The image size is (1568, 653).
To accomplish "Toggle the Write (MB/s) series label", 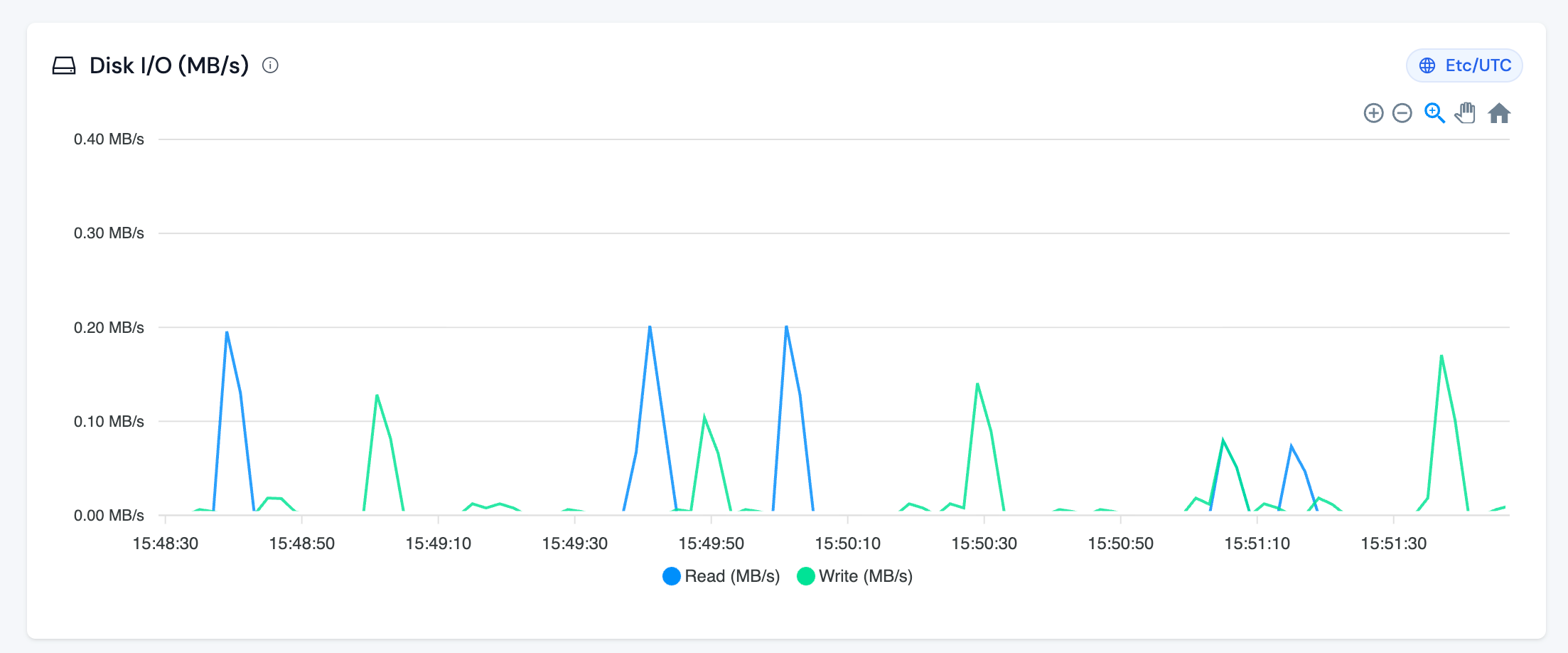I will click(x=865, y=576).
